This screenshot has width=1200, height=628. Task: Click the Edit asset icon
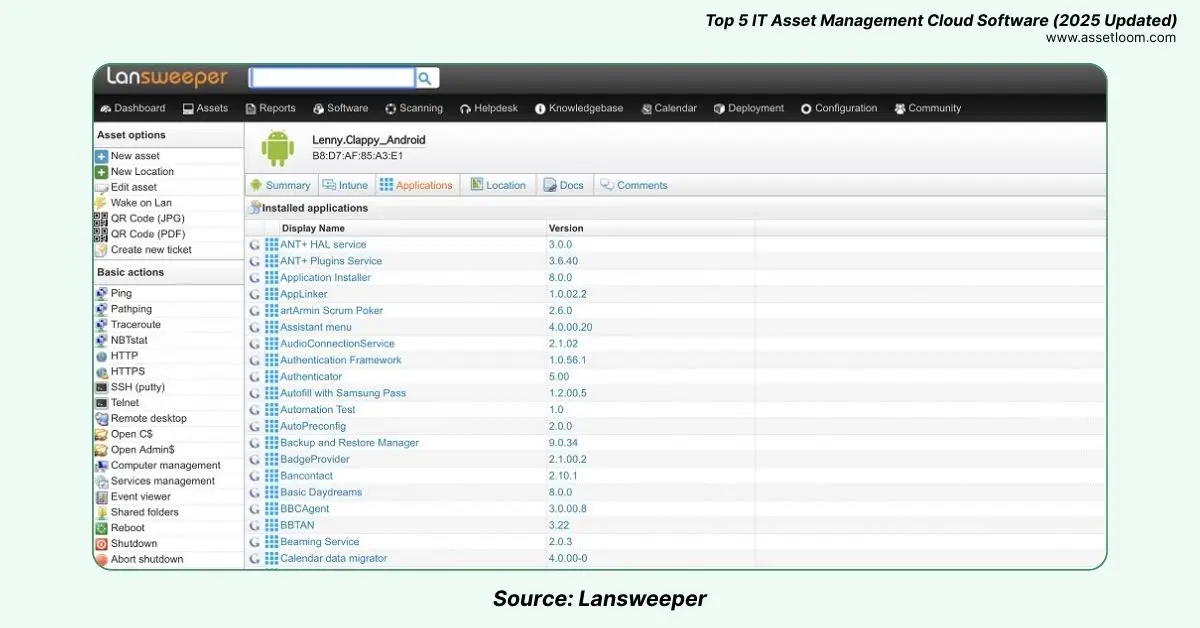(x=101, y=187)
